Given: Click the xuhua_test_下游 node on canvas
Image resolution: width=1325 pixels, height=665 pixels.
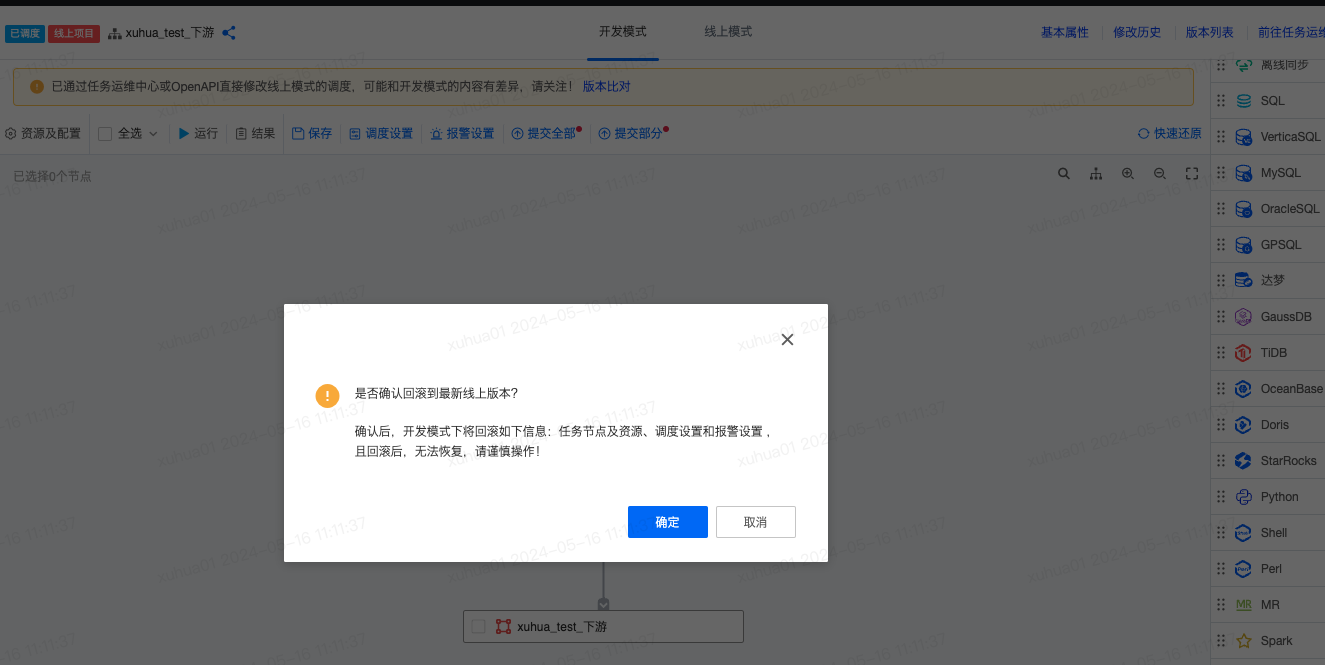Looking at the screenshot, I should (603, 627).
